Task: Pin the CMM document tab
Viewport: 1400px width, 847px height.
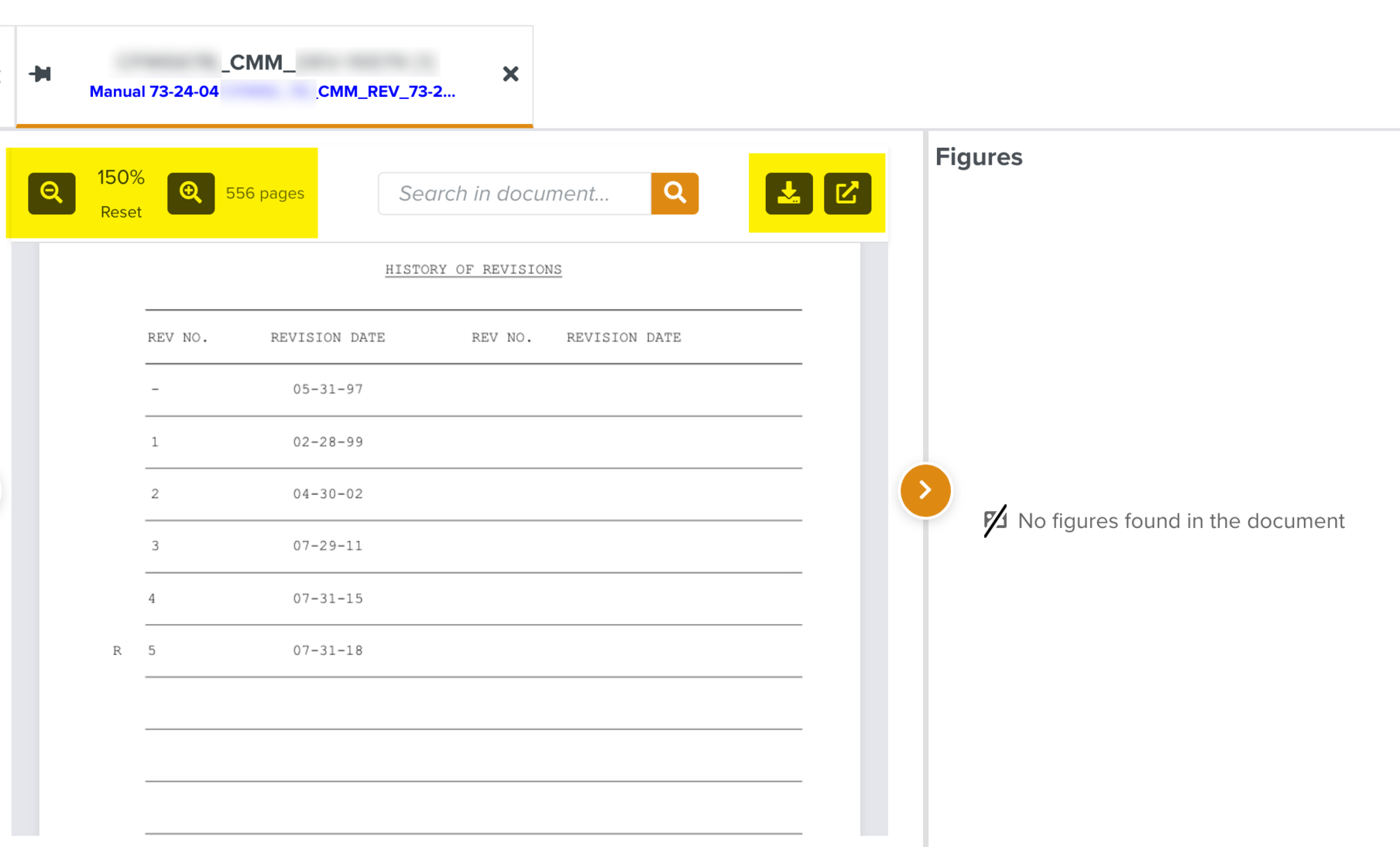Action: tap(40, 74)
